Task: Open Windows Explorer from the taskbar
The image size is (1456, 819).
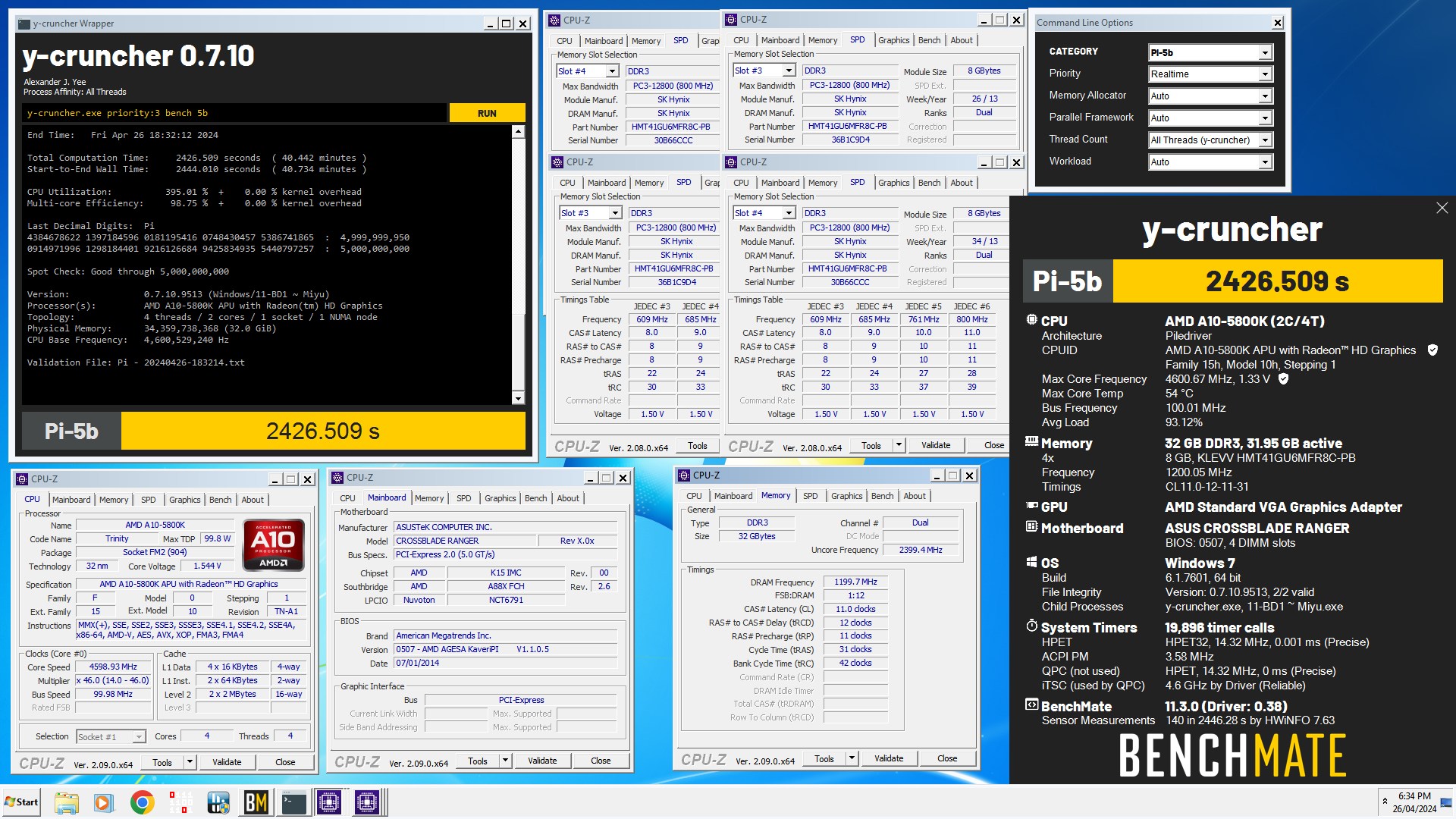Action: pos(66,802)
